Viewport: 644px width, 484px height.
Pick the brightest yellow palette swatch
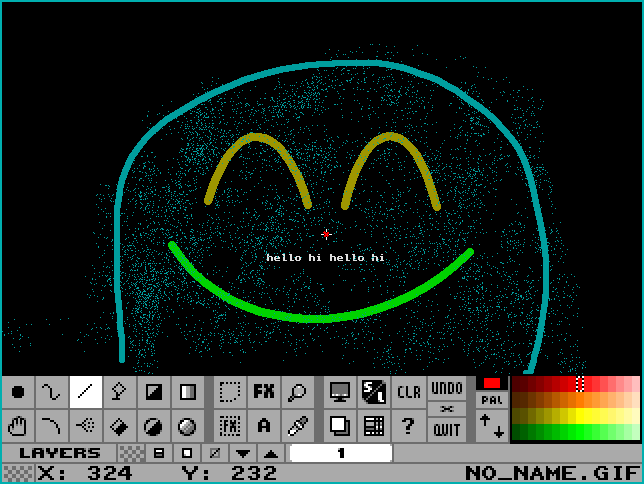pos(580,416)
